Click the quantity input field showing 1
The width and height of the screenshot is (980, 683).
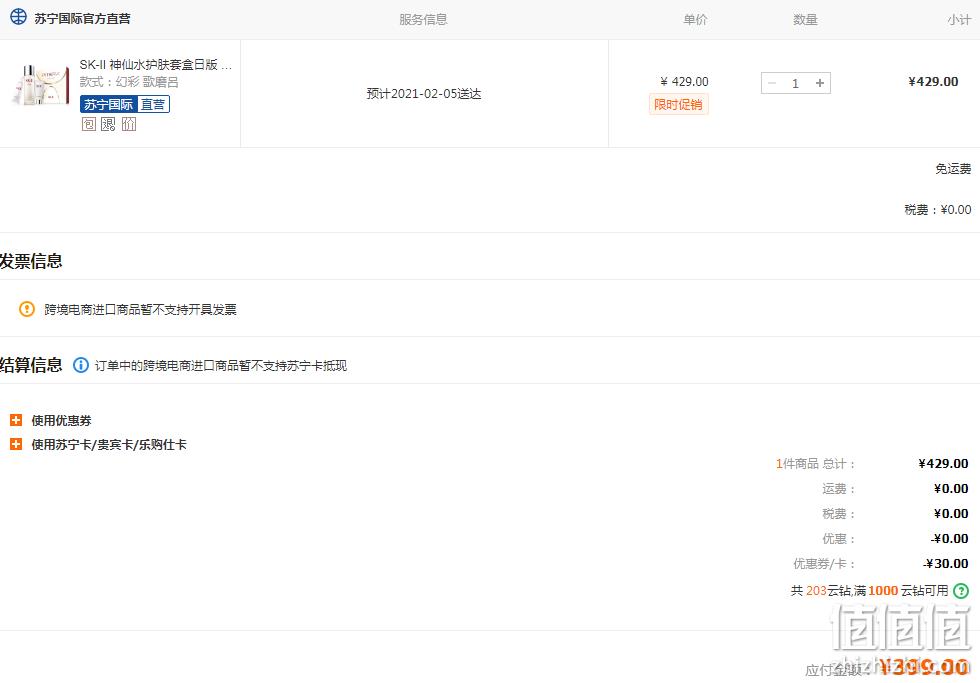796,83
